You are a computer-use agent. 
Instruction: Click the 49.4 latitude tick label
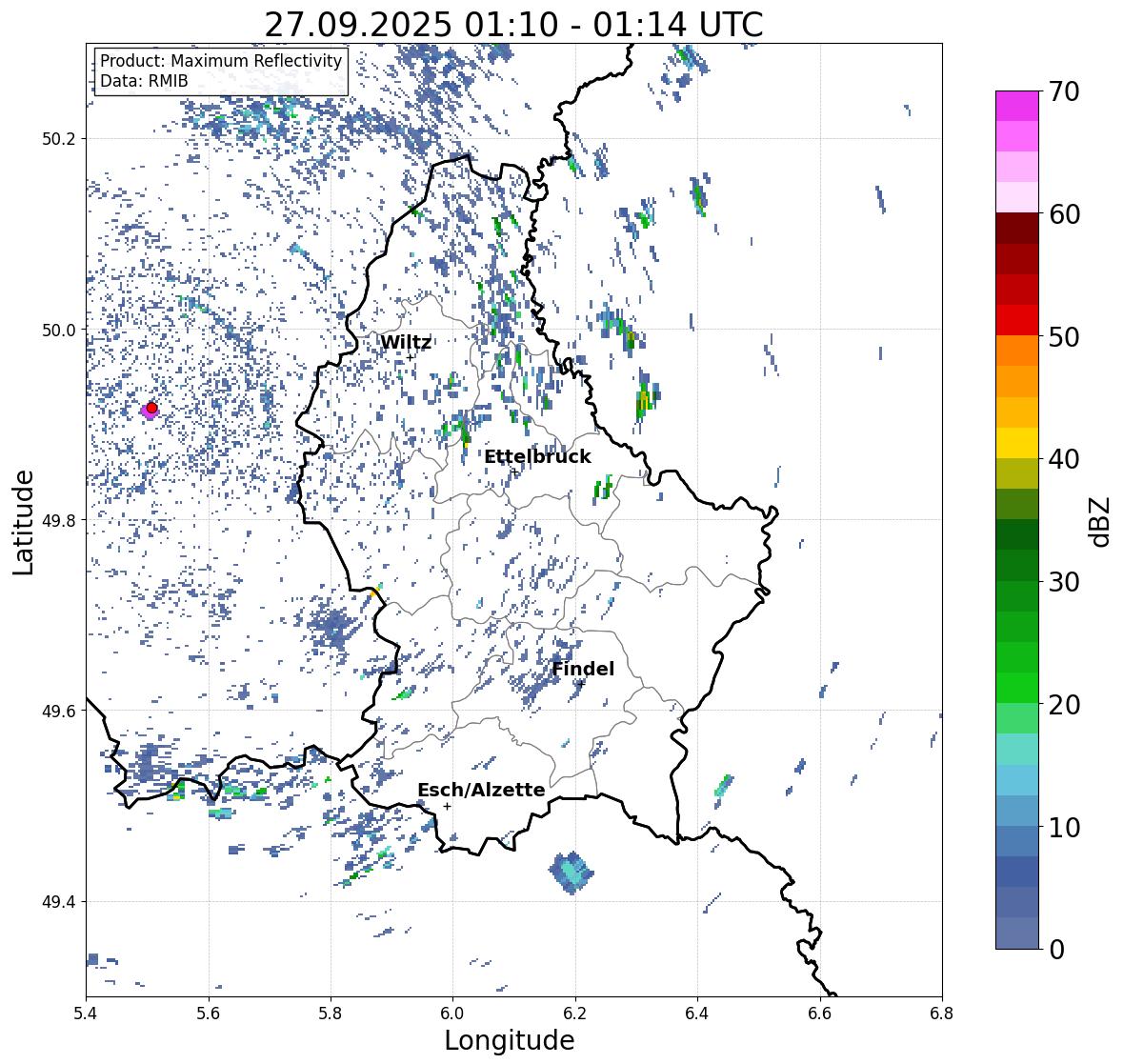pos(59,902)
